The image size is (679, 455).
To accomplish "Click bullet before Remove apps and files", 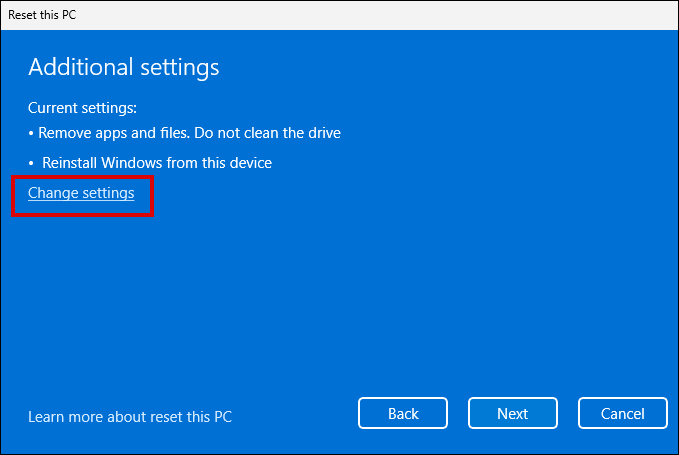I will (31, 133).
